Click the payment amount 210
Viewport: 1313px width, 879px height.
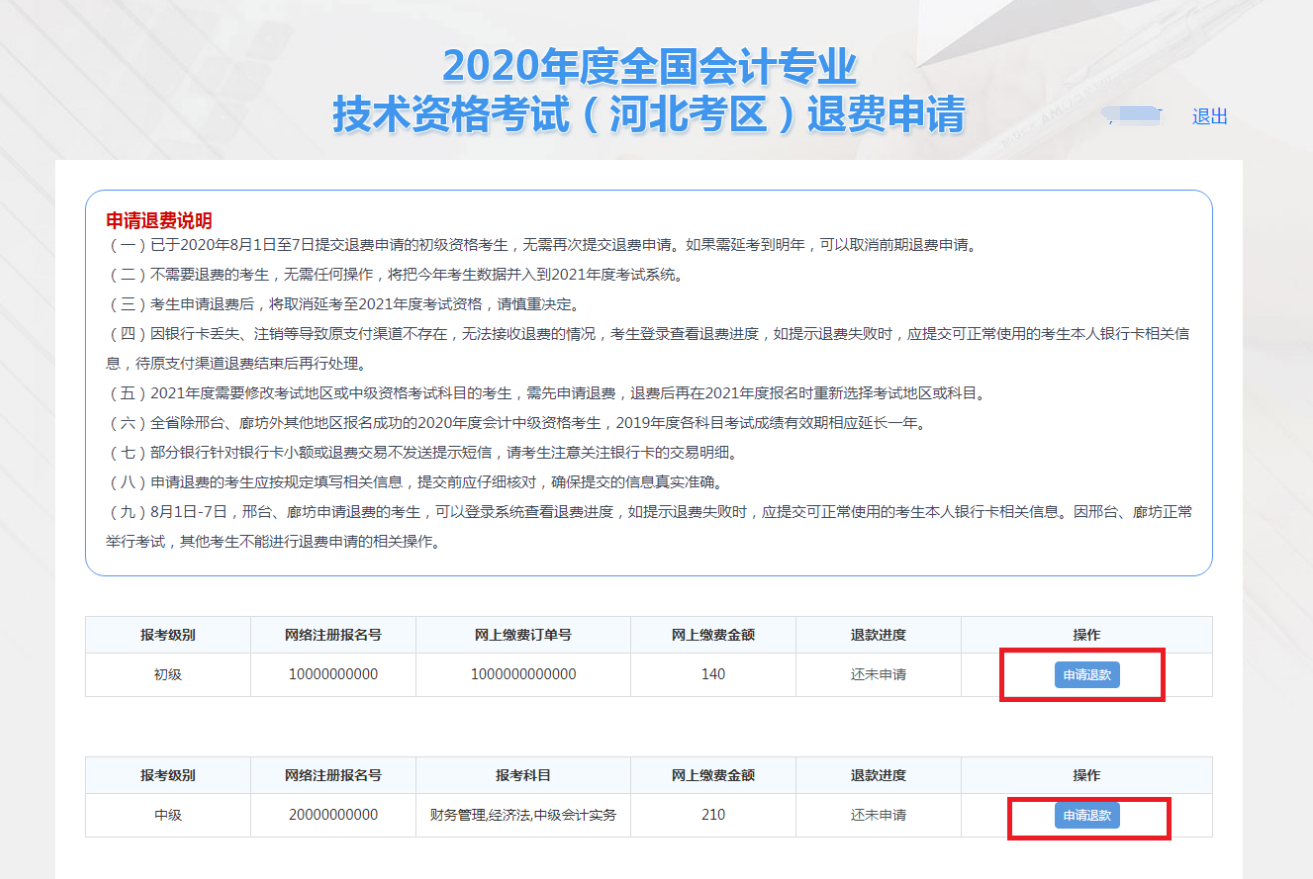coord(713,814)
